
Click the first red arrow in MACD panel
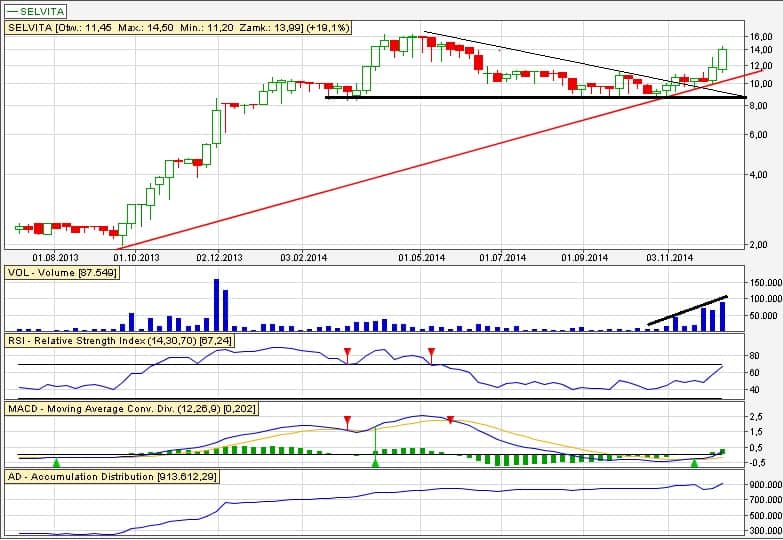pyautogui.click(x=347, y=421)
